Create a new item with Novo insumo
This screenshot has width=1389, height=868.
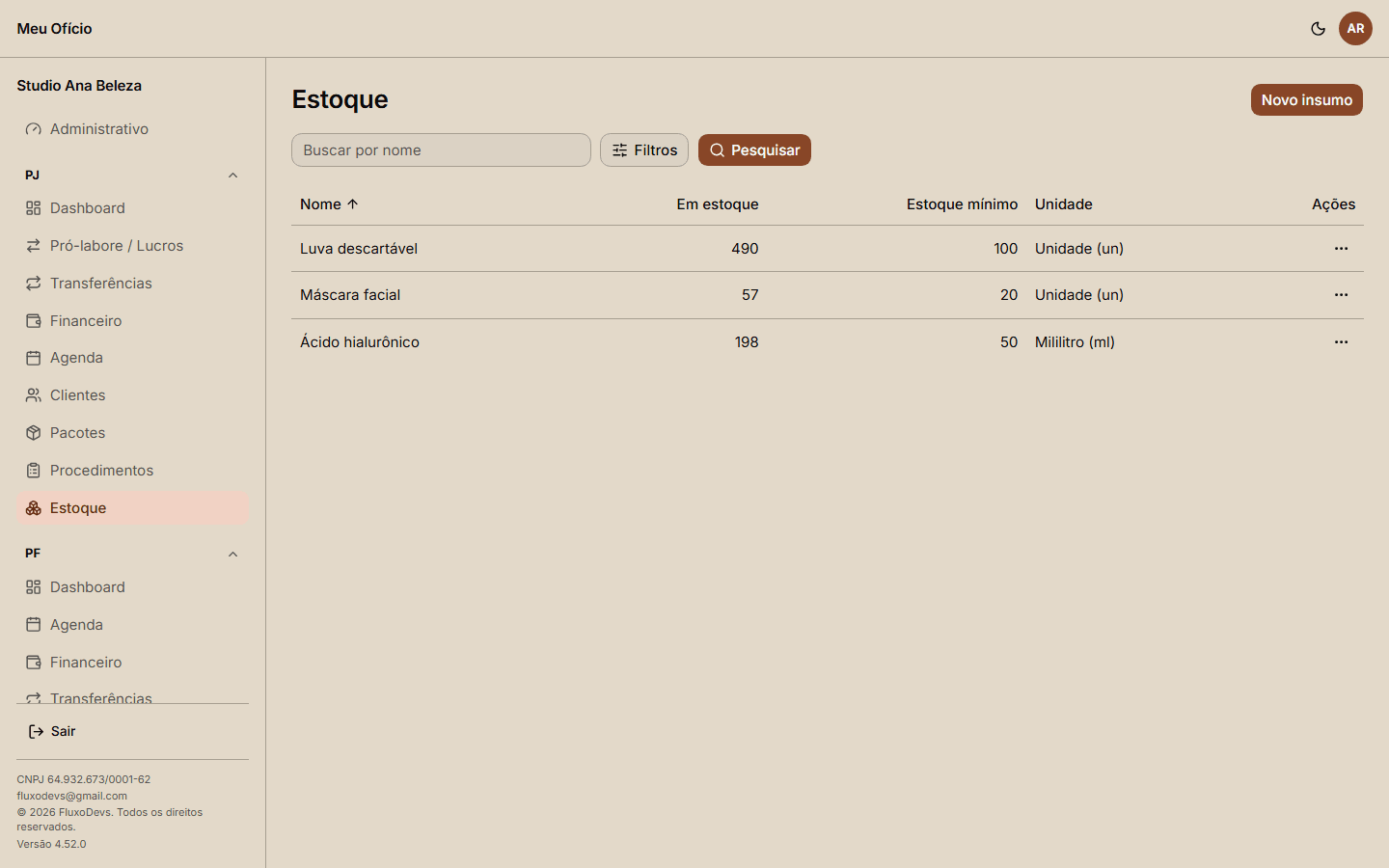[x=1307, y=100]
